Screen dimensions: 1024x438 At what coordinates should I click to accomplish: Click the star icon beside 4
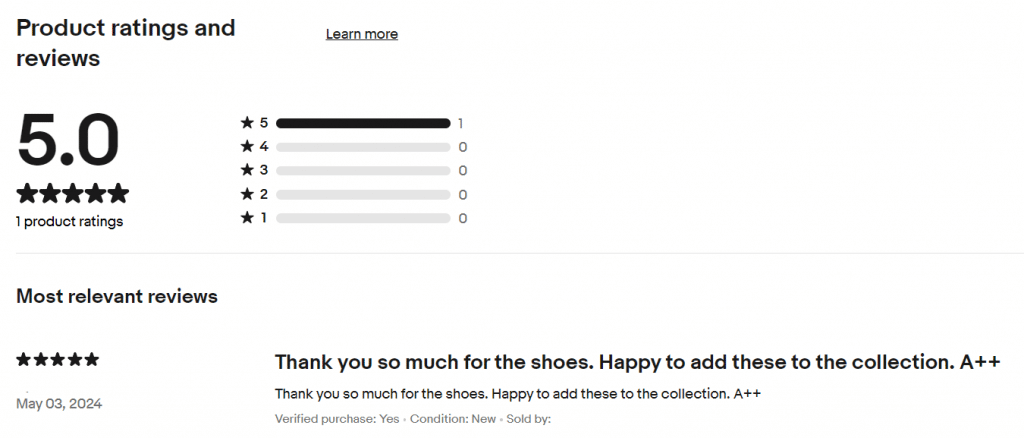coord(247,146)
